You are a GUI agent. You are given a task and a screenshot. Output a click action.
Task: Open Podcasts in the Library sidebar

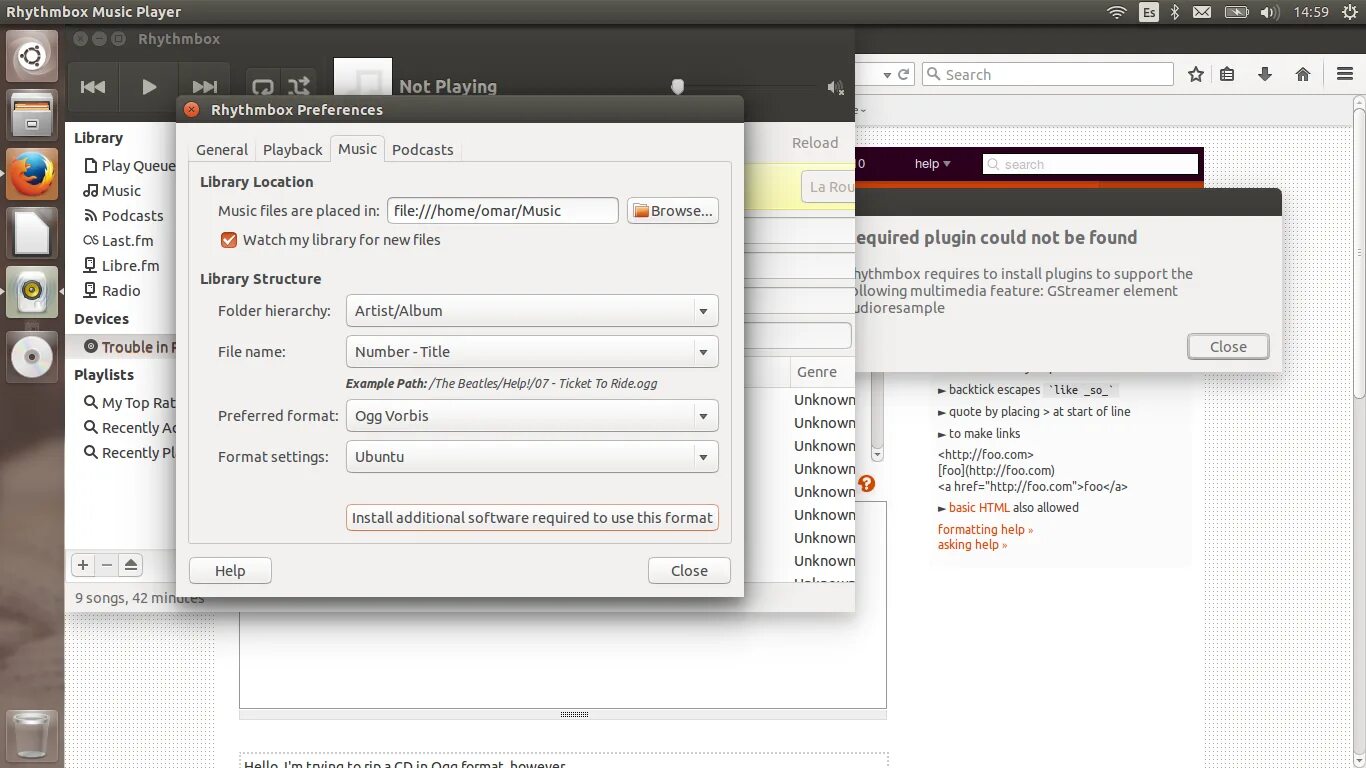coord(123,216)
